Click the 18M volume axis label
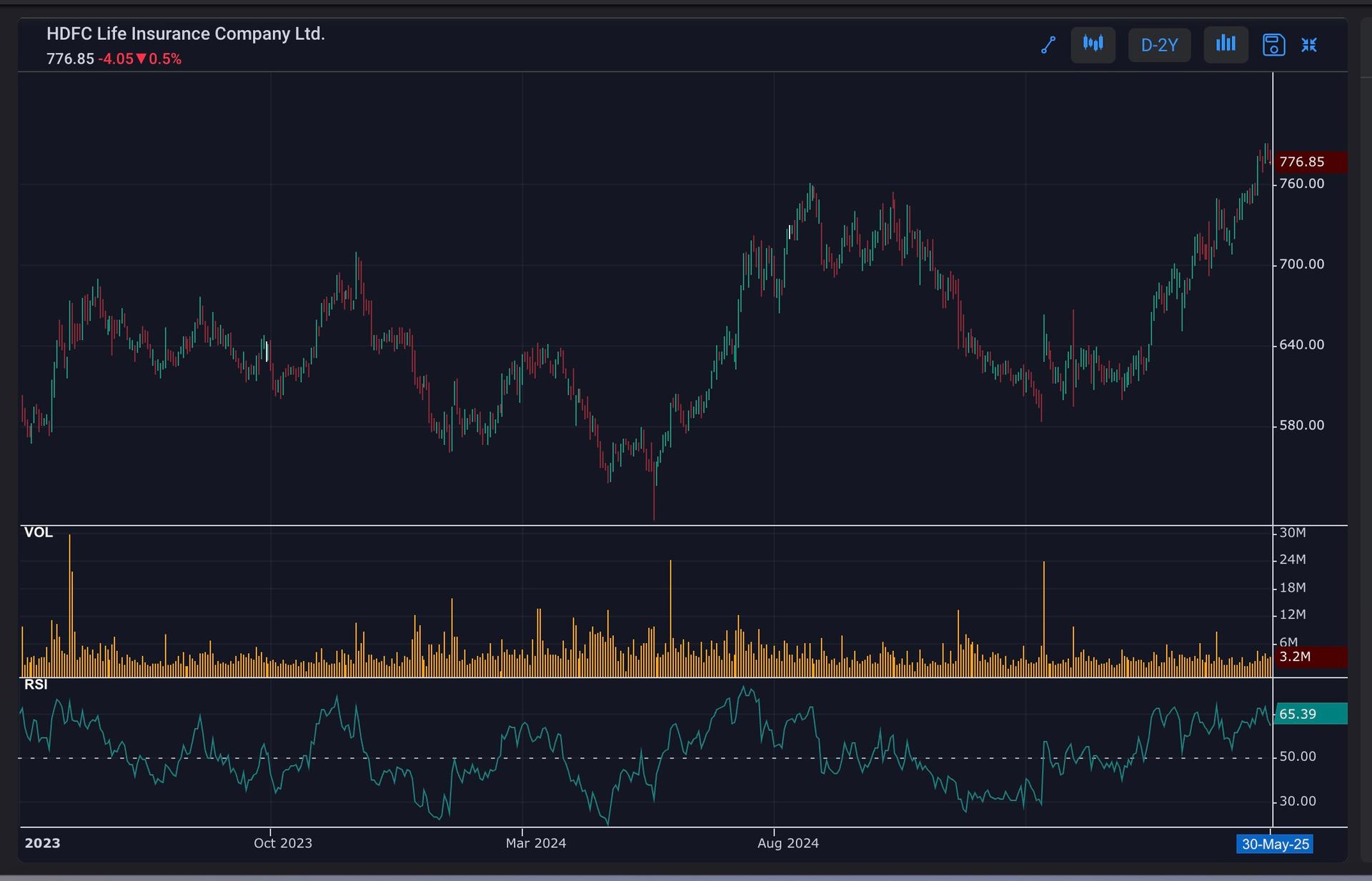The height and width of the screenshot is (881, 1372). coord(1293,587)
